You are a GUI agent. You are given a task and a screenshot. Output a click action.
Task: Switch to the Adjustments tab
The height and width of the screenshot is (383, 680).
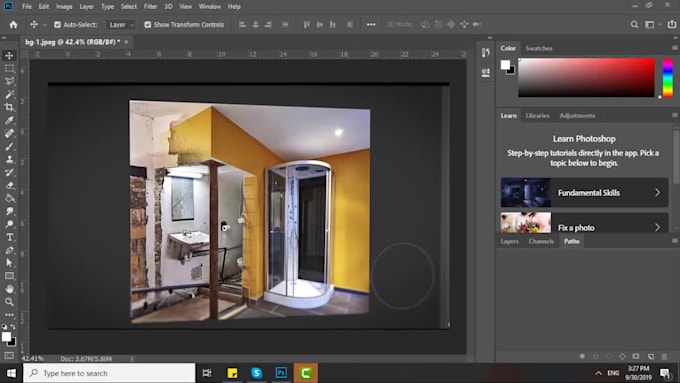tap(577, 115)
